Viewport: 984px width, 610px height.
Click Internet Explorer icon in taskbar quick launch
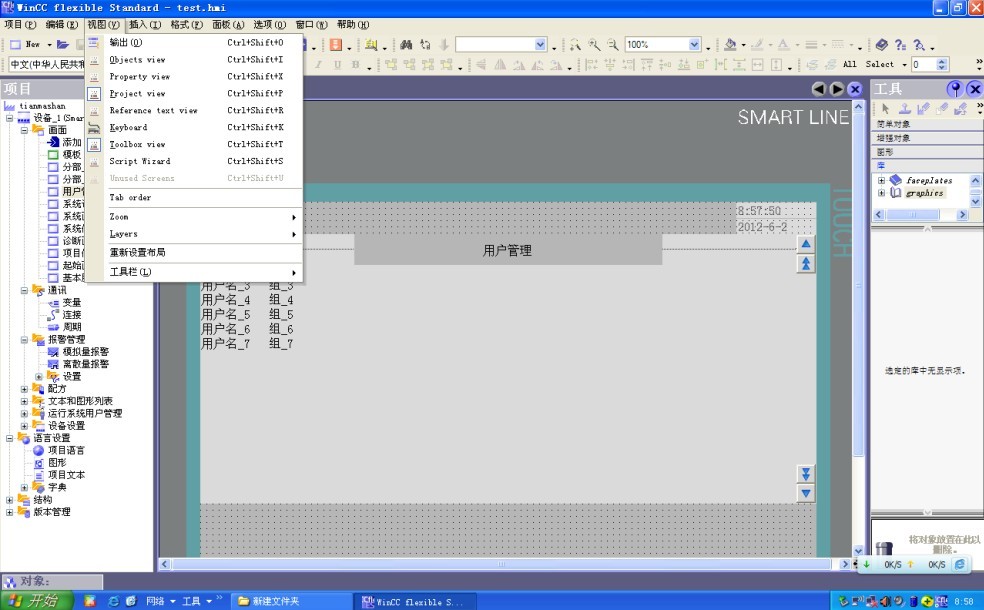pyautogui.click(x=114, y=601)
